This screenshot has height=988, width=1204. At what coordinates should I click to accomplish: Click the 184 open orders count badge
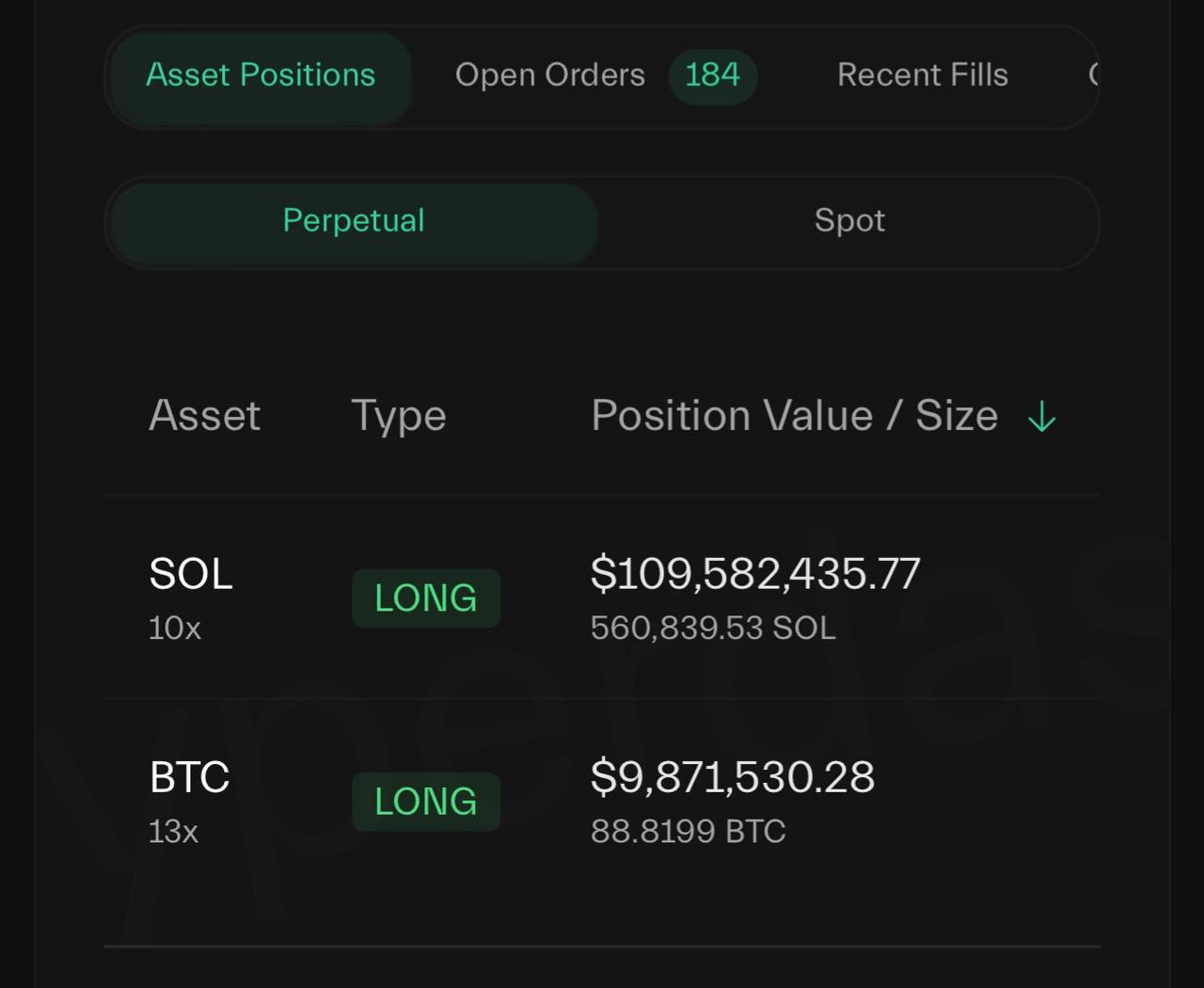tap(712, 75)
